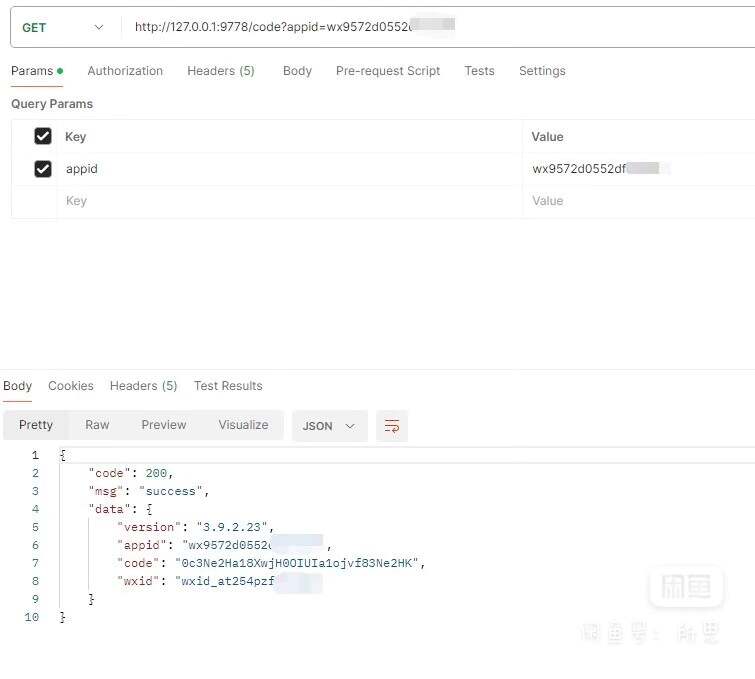Uncheck the appid parameter checkbox
Screen dimensions: 755x679
pos(43,169)
